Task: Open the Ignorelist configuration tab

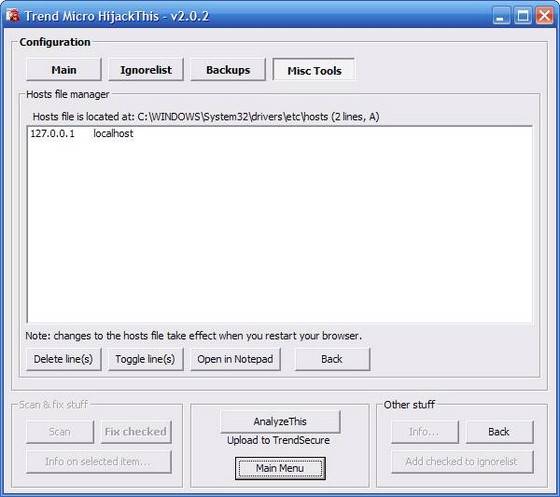Action: click(146, 70)
